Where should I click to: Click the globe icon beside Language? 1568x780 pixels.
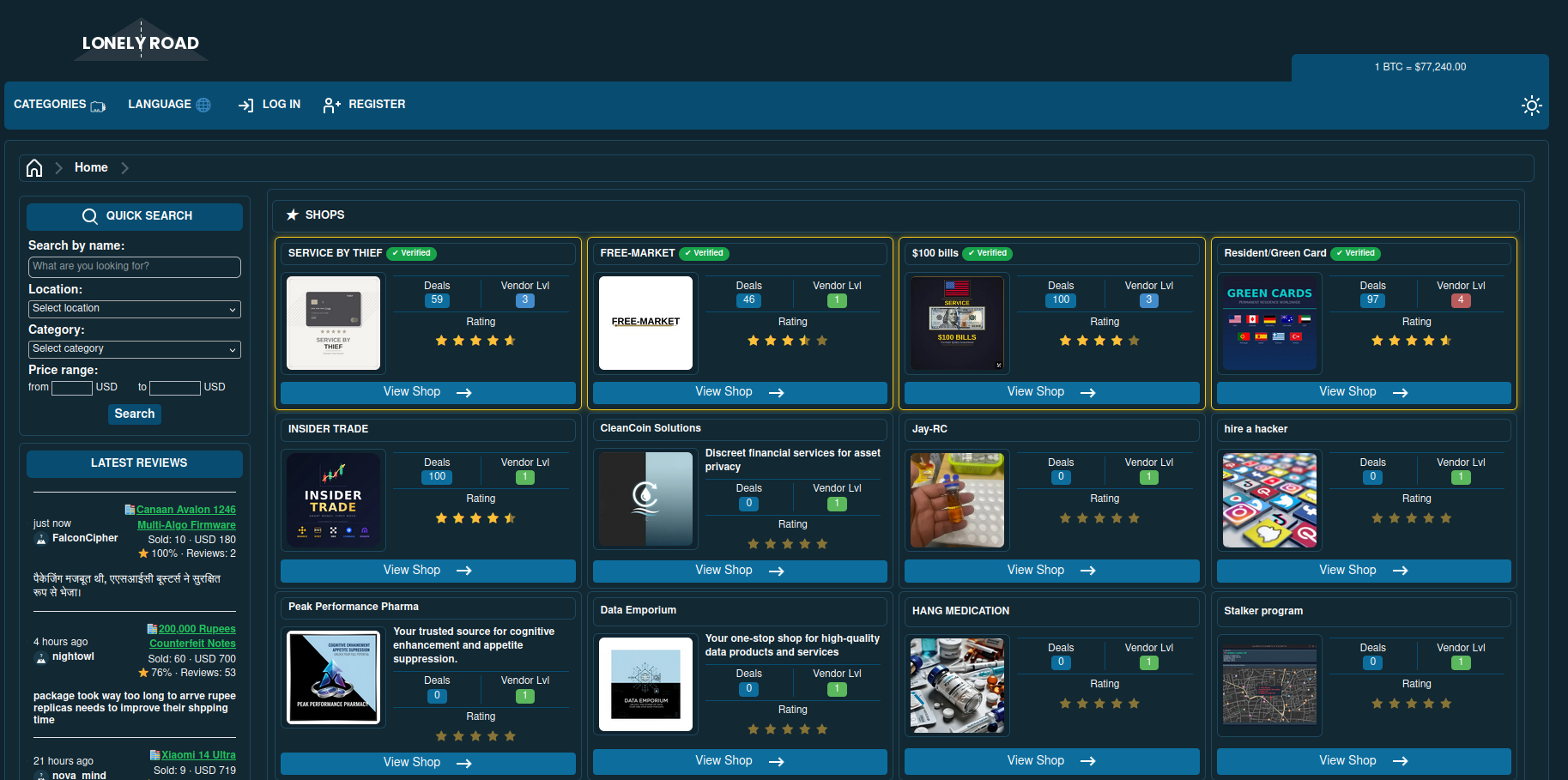[x=203, y=105]
